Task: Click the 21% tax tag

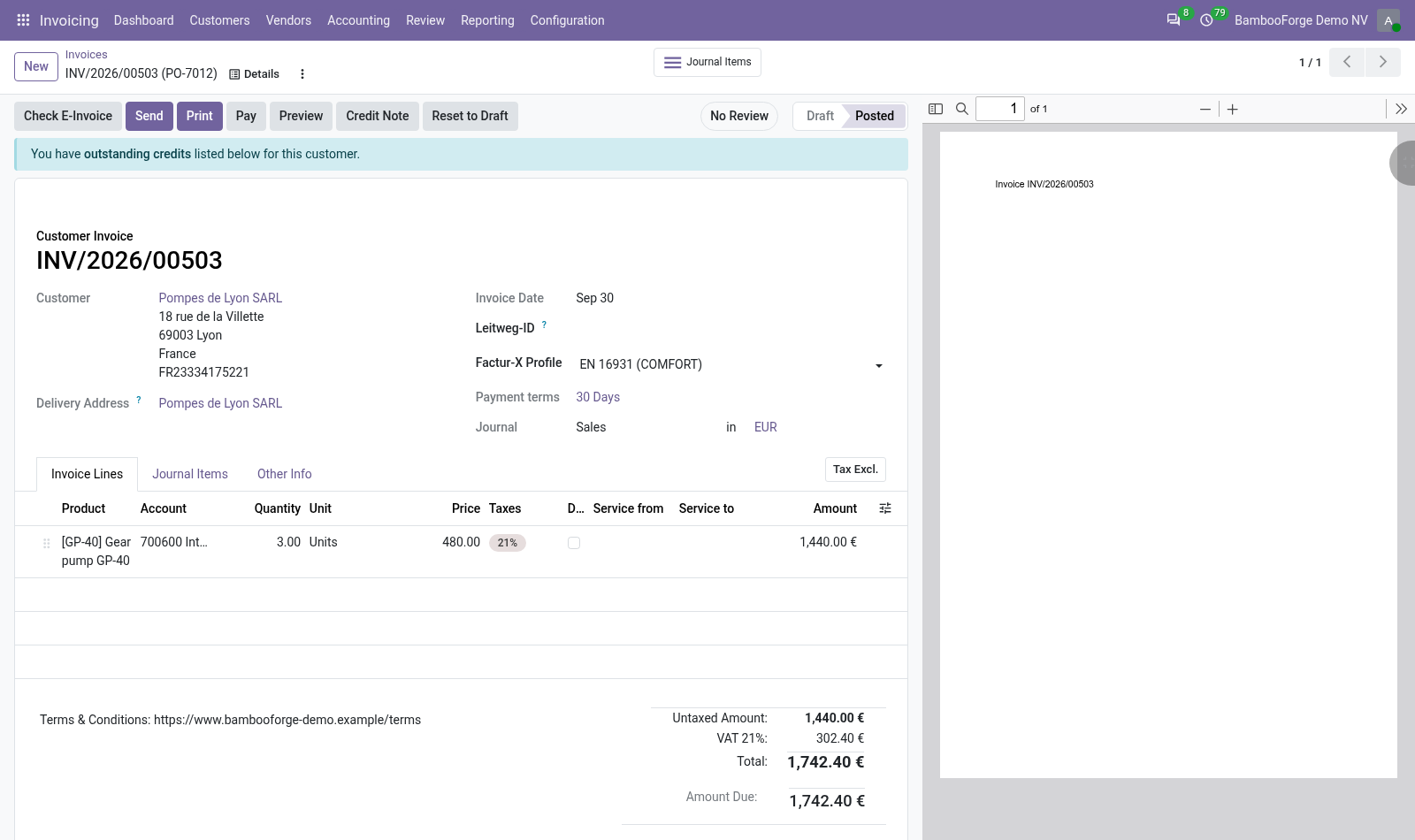Action: click(x=508, y=543)
